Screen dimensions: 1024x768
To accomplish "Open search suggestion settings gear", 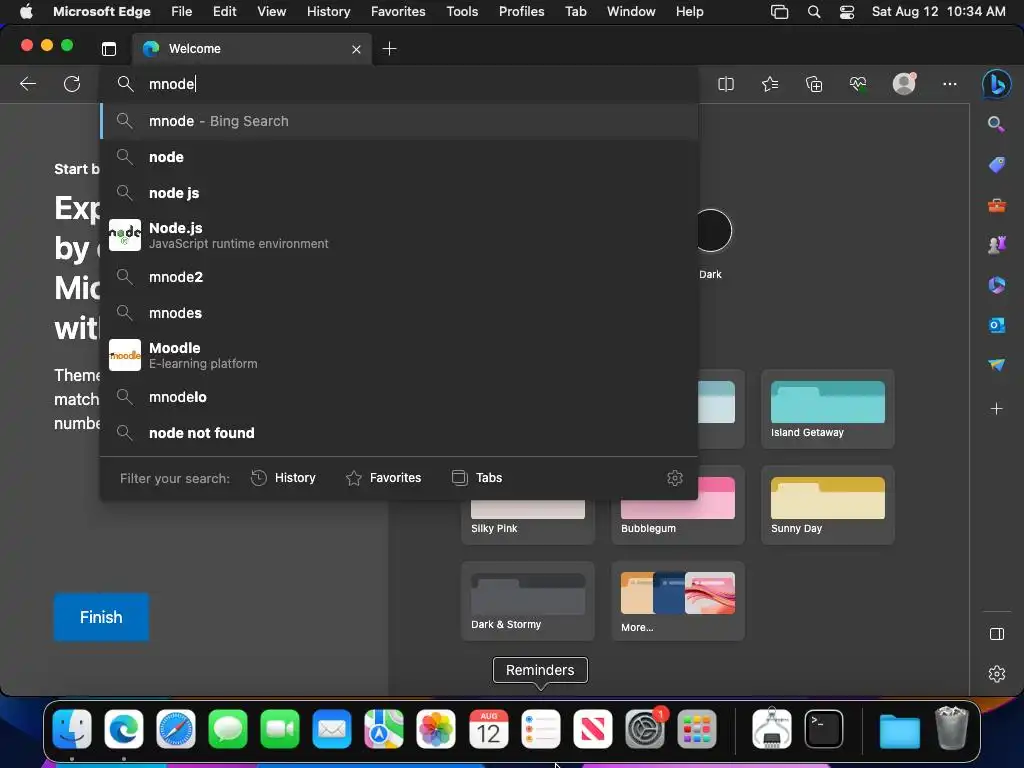I will (x=675, y=478).
